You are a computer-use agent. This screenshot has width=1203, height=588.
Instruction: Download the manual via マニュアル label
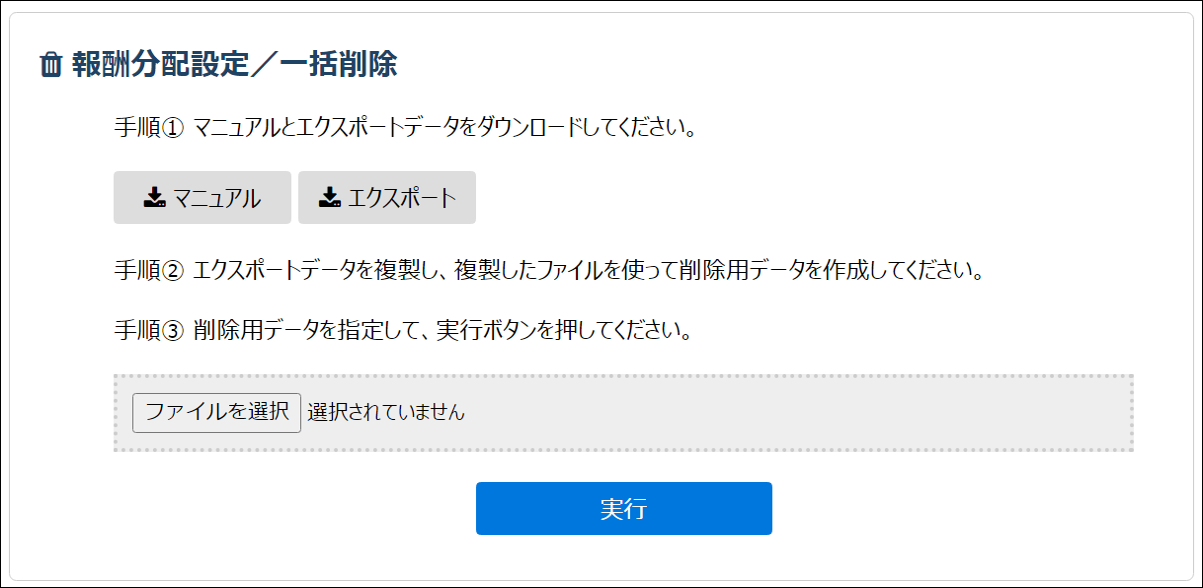pyautogui.click(x=217, y=198)
